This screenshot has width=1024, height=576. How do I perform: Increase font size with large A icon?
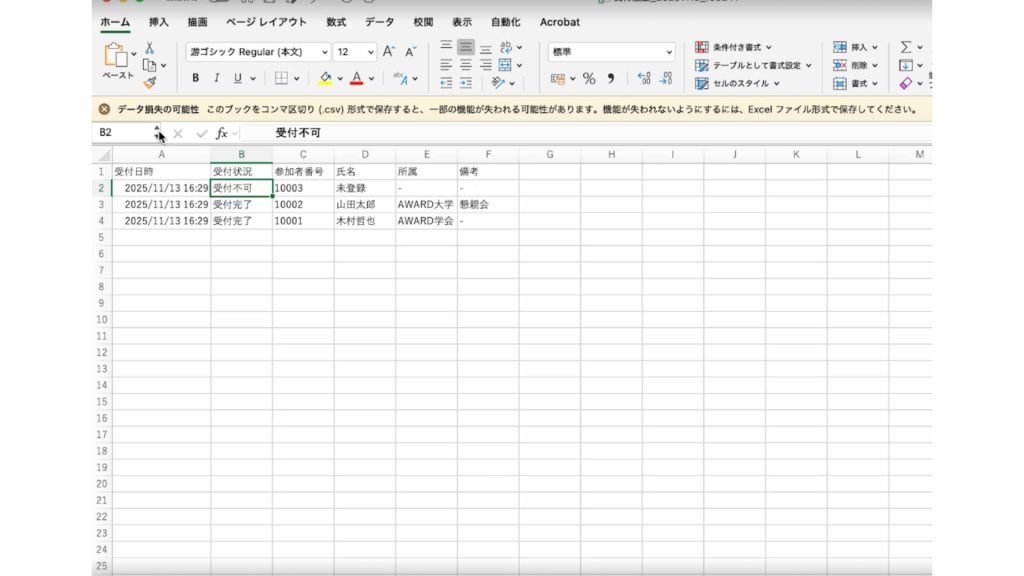[389, 52]
